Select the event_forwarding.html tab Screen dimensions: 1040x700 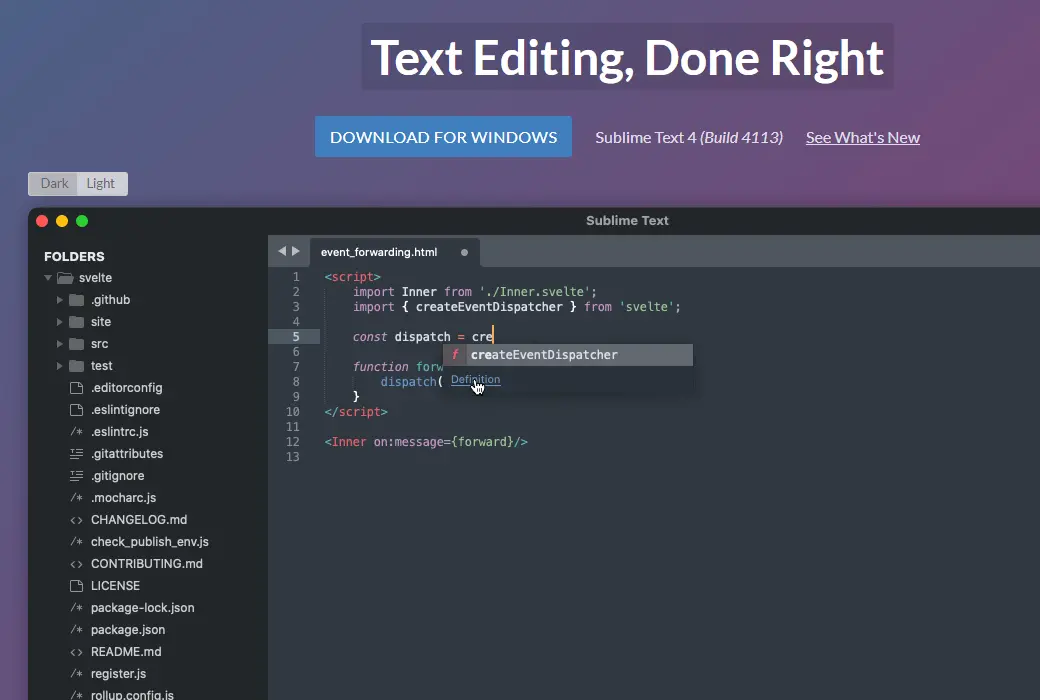click(x=394, y=252)
